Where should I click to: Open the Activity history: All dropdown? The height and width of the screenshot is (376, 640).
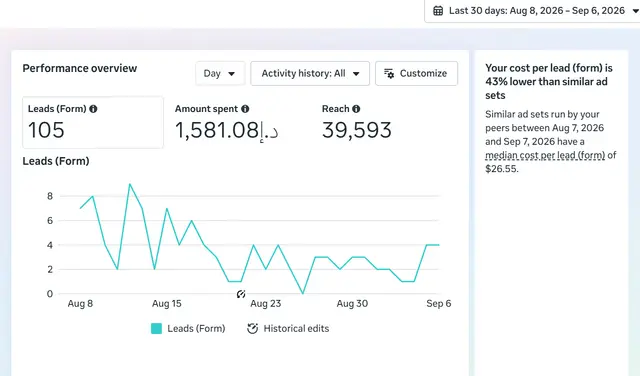310,73
